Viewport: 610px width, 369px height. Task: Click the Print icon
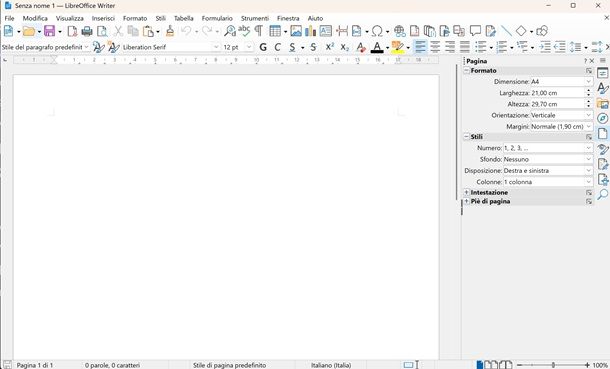click(87, 31)
